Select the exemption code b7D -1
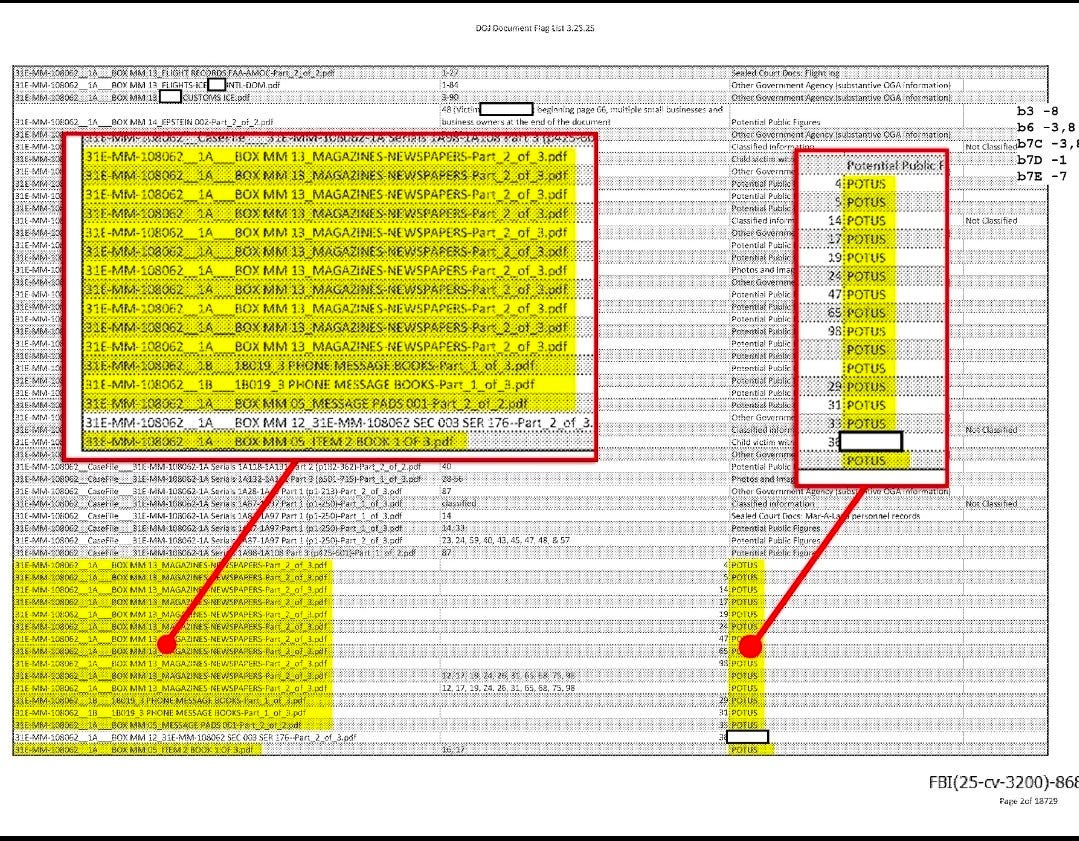Viewport: 1079px width, 841px height. (1042, 160)
